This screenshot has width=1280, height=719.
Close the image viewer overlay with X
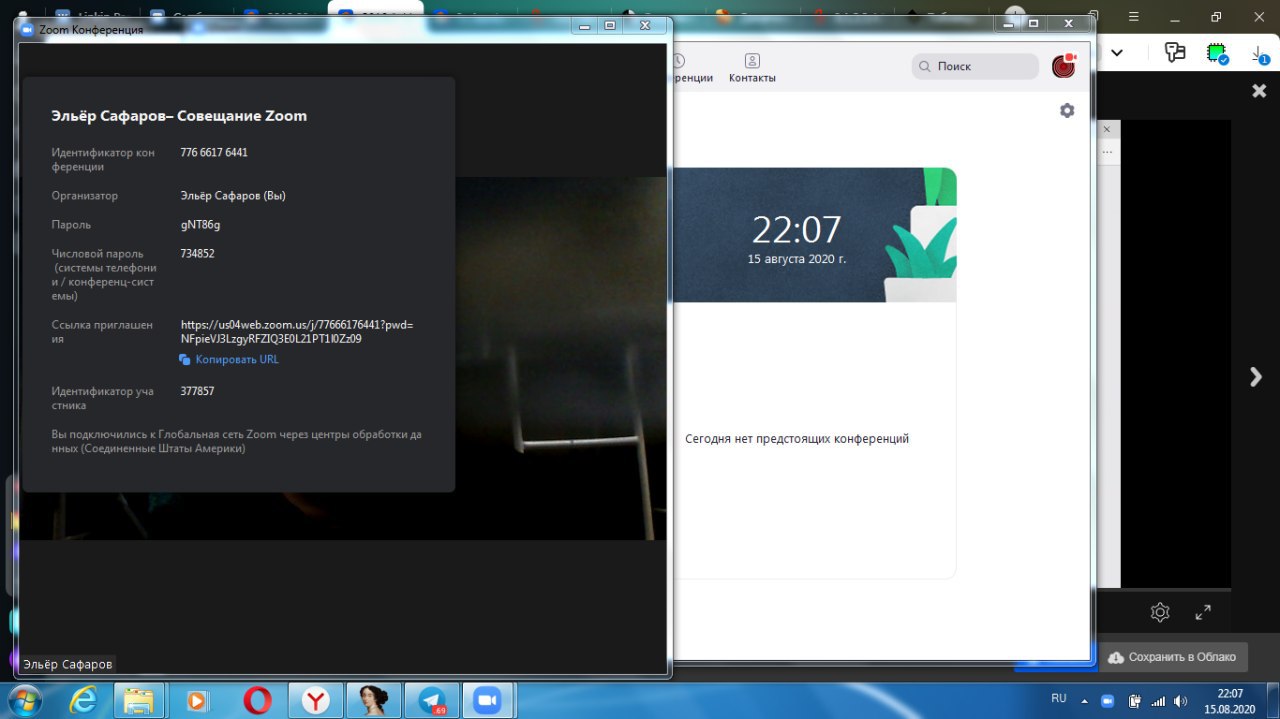pyautogui.click(x=1259, y=91)
